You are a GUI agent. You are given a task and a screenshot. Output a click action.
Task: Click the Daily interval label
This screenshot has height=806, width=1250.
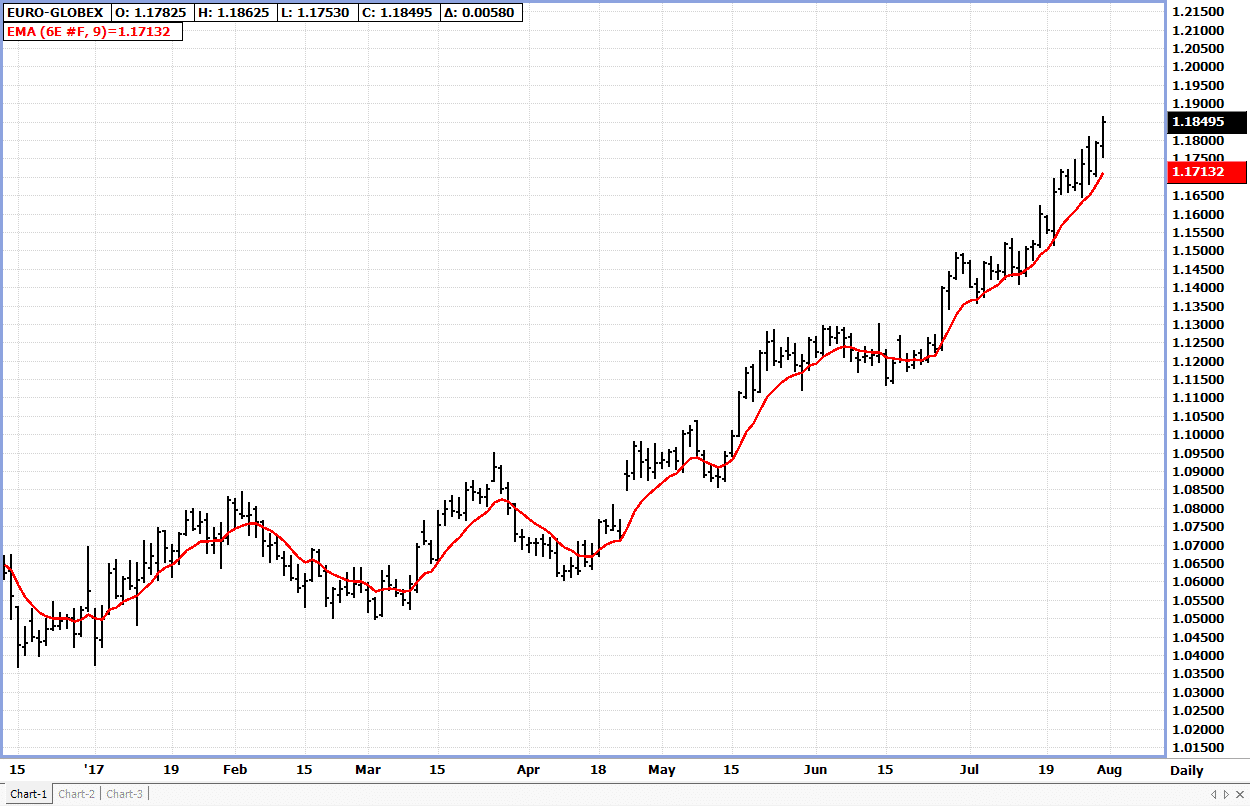tap(1187, 770)
